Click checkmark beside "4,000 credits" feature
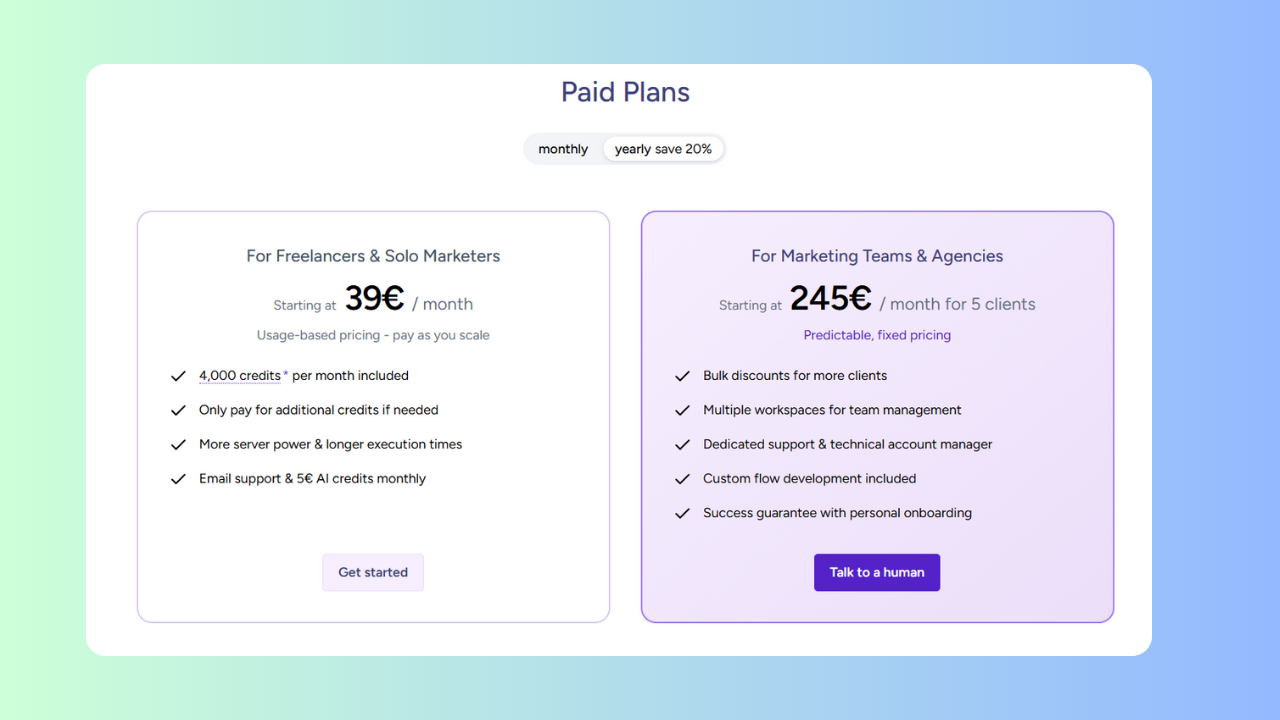The width and height of the screenshot is (1280, 720). click(x=178, y=375)
